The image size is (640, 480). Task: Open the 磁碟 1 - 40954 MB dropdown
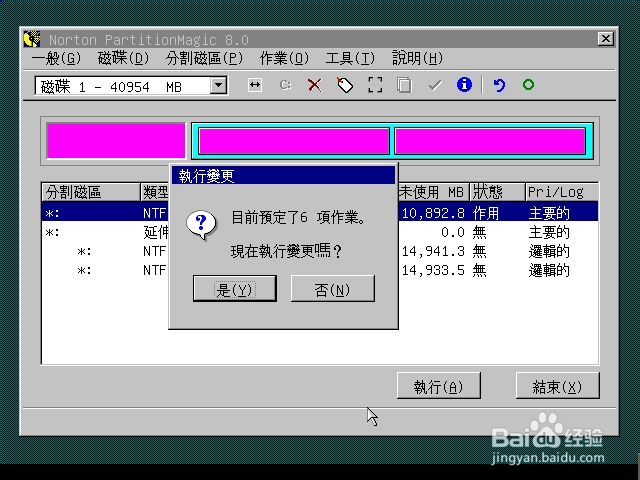[x=219, y=85]
